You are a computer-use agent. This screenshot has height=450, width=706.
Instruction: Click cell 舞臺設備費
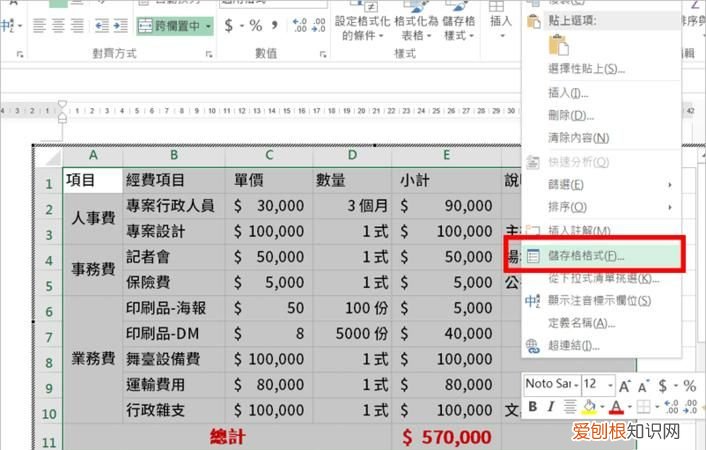tap(173, 359)
